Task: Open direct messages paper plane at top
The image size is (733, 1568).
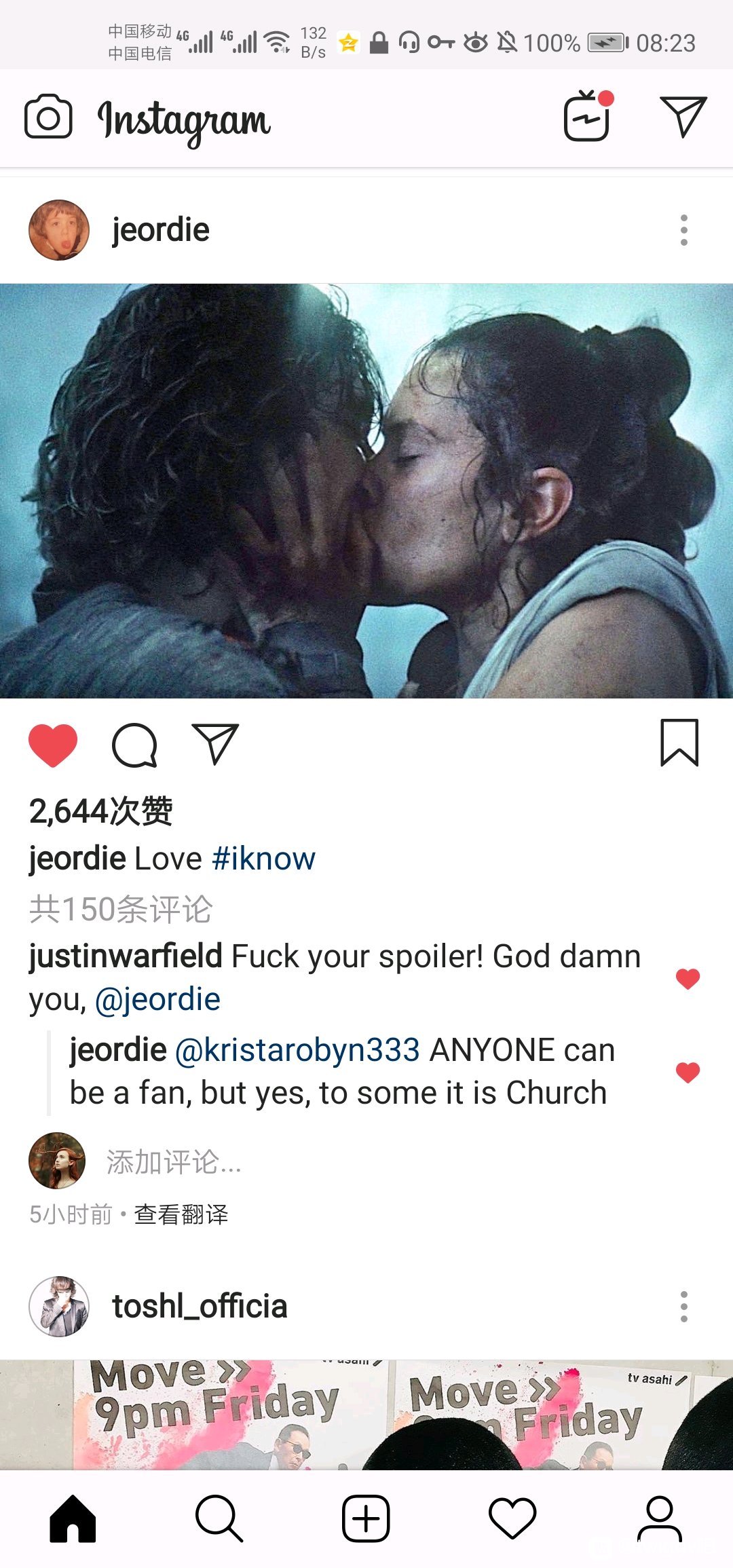Action: point(683,117)
